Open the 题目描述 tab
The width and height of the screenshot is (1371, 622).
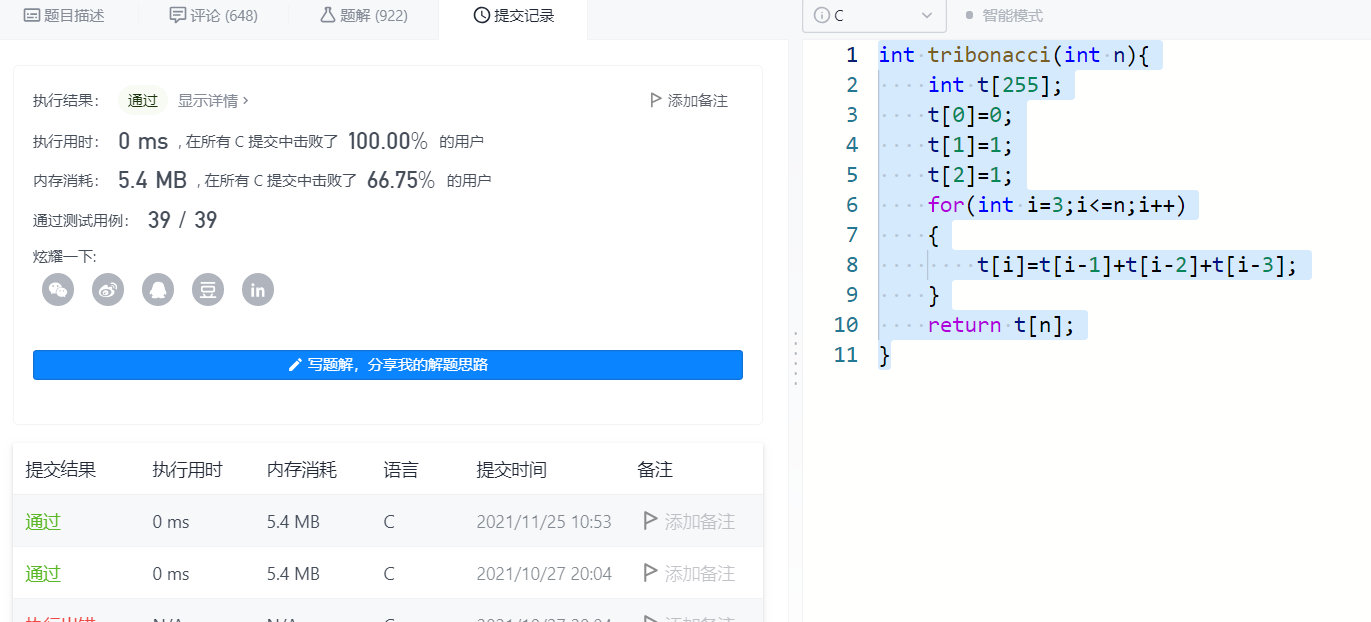click(x=64, y=15)
